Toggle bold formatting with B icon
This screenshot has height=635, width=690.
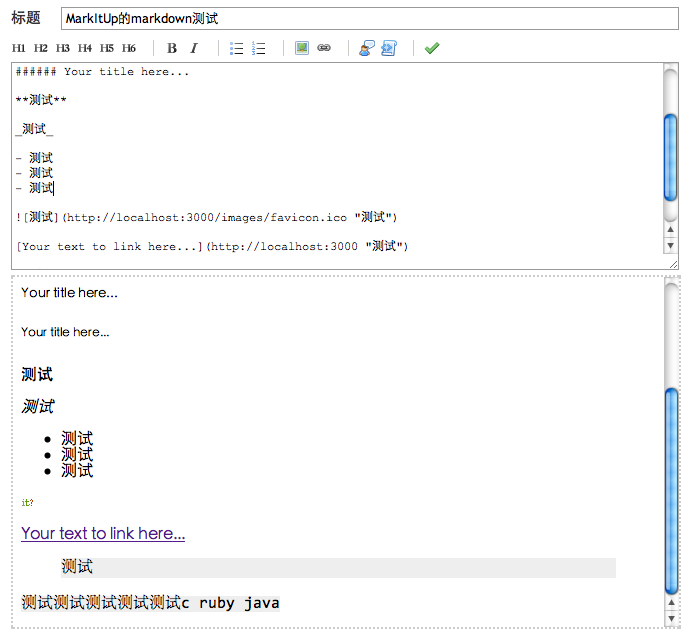click(x=172, y=48)
